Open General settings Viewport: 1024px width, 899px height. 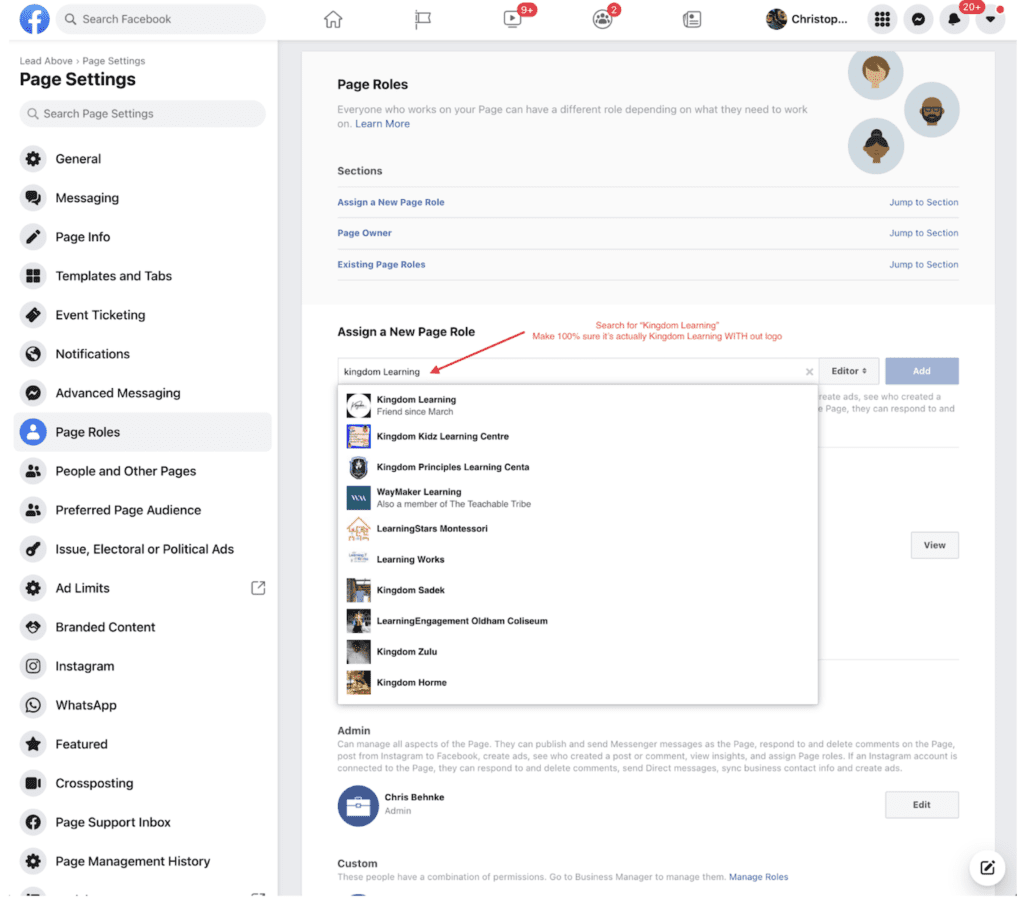[x=142, y=159]
